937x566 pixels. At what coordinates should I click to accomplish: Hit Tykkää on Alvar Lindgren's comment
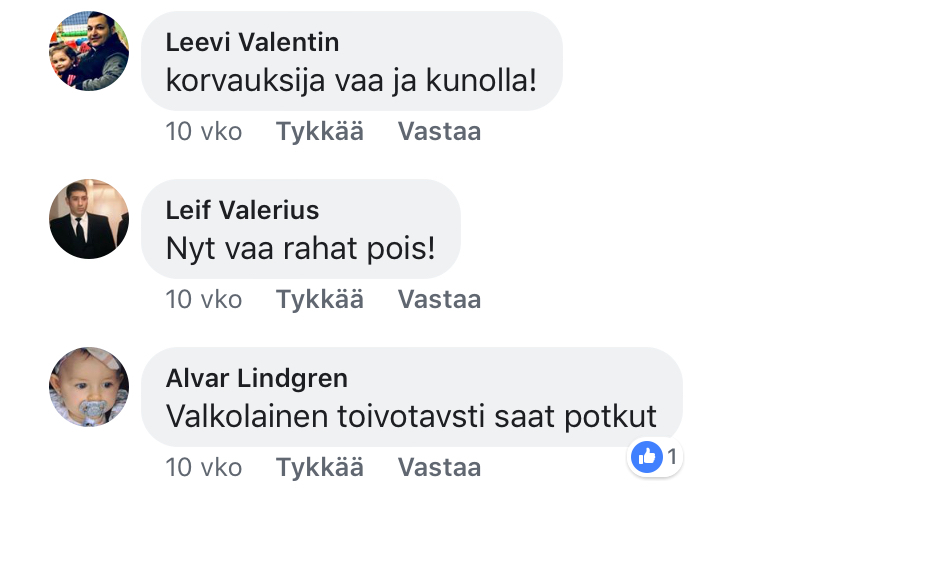tap(320, 467)
